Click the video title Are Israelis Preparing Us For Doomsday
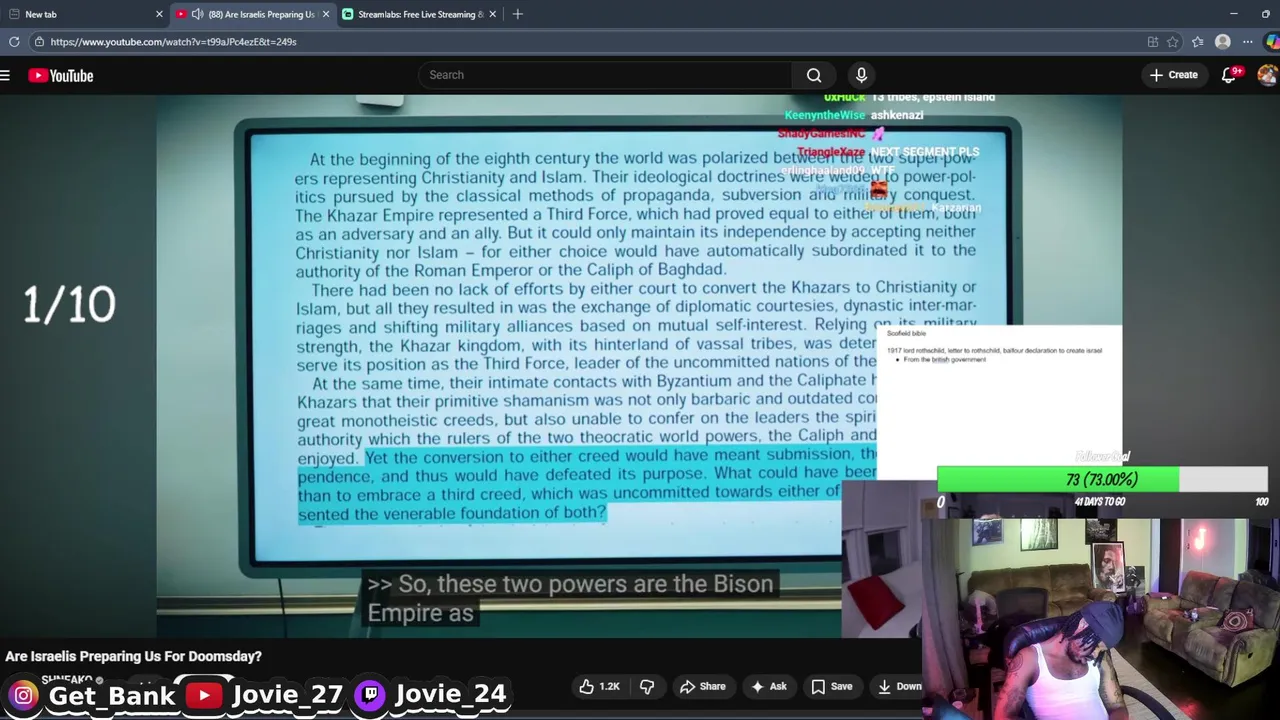The height and width of the screenshot is (720, 1280). [133, 656]
